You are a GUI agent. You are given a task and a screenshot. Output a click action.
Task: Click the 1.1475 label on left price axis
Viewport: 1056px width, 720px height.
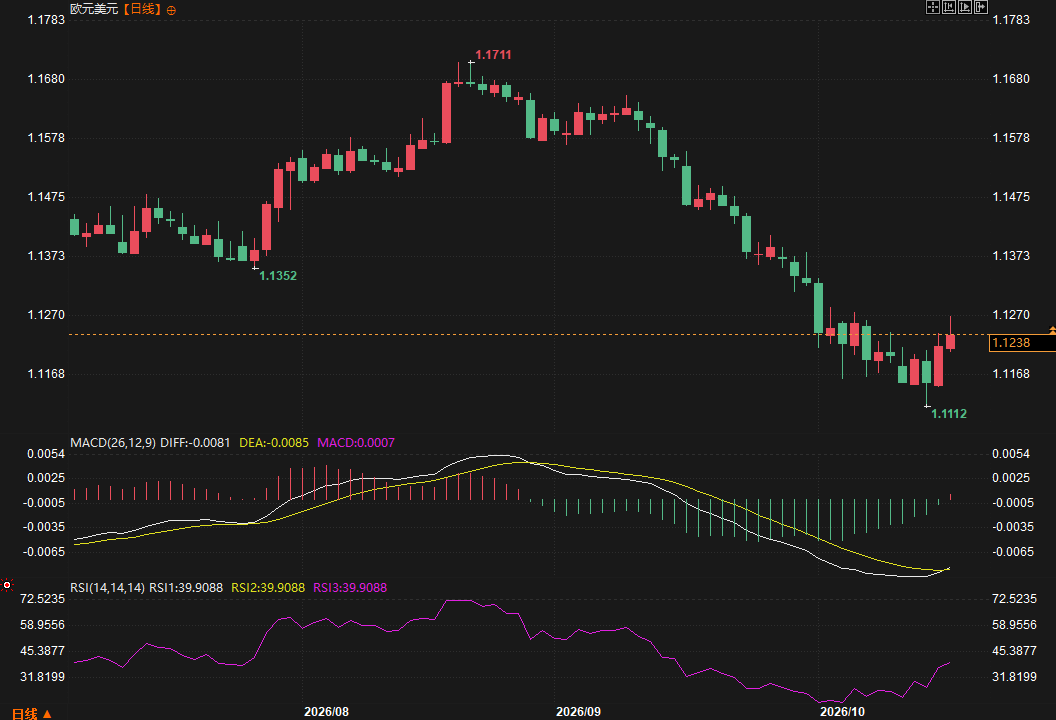click(46, 197)
